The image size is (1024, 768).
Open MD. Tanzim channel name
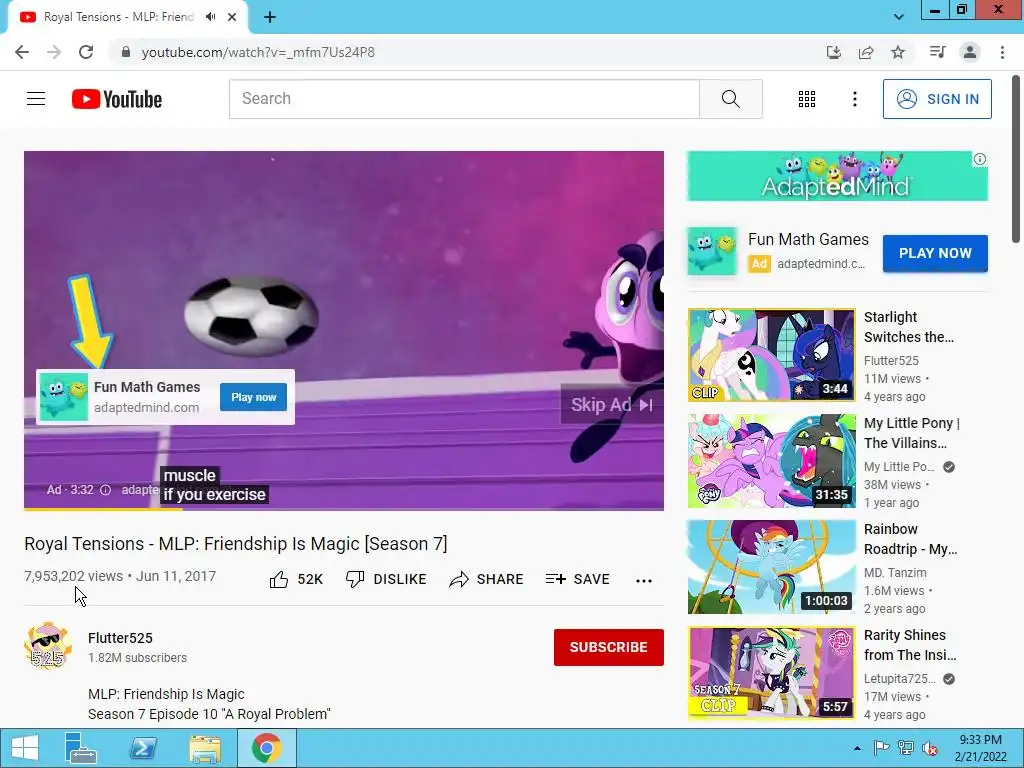point(895,573)
